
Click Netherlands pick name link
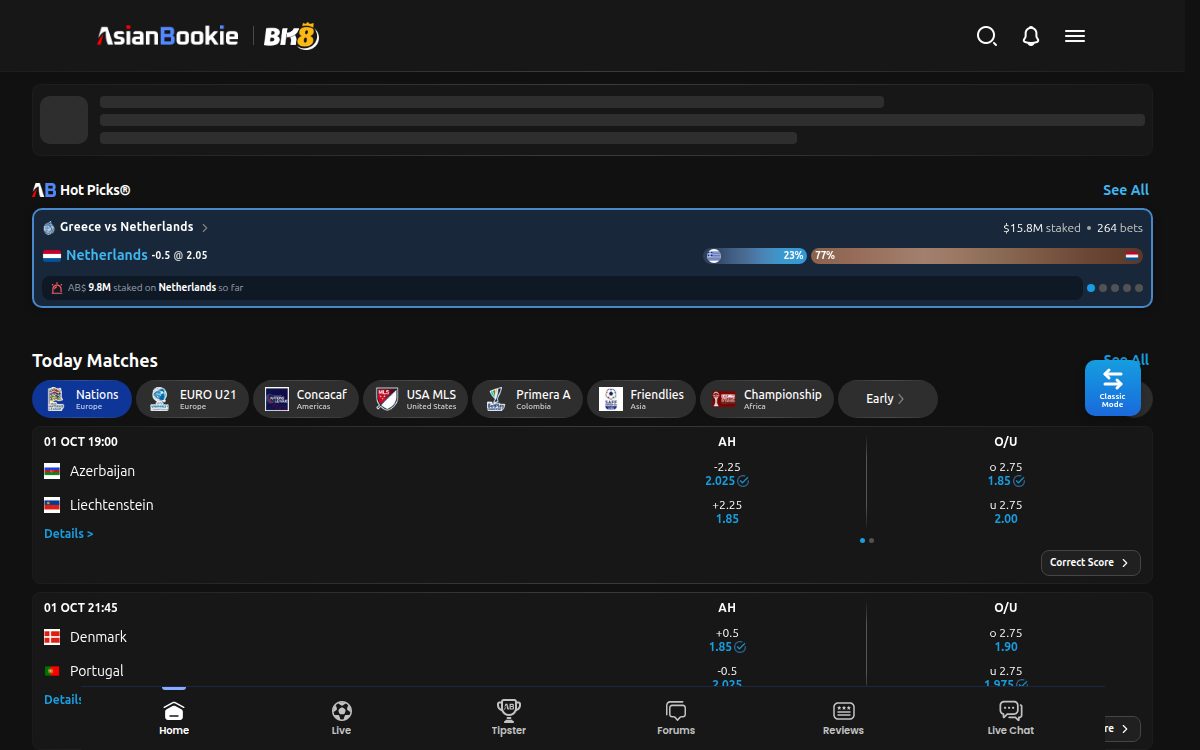point(107,255)
